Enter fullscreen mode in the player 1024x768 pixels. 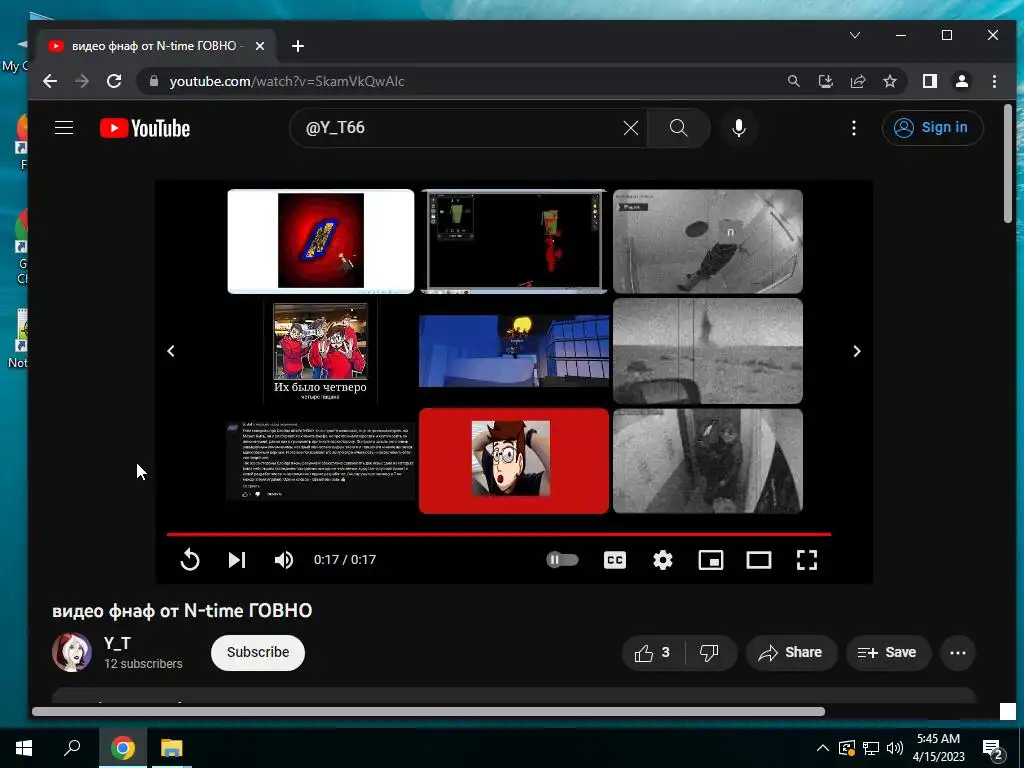tap(807, 560)
